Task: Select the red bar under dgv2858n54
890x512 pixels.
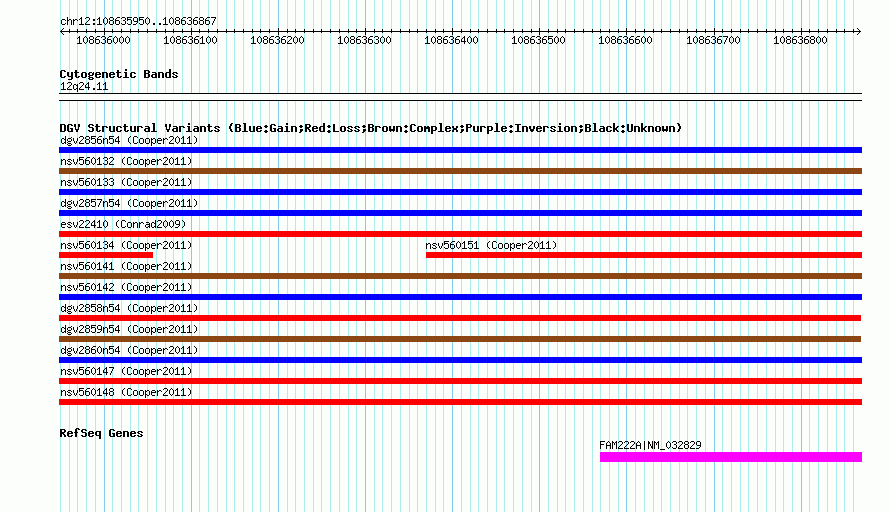Action: click(x=460, y=318)
